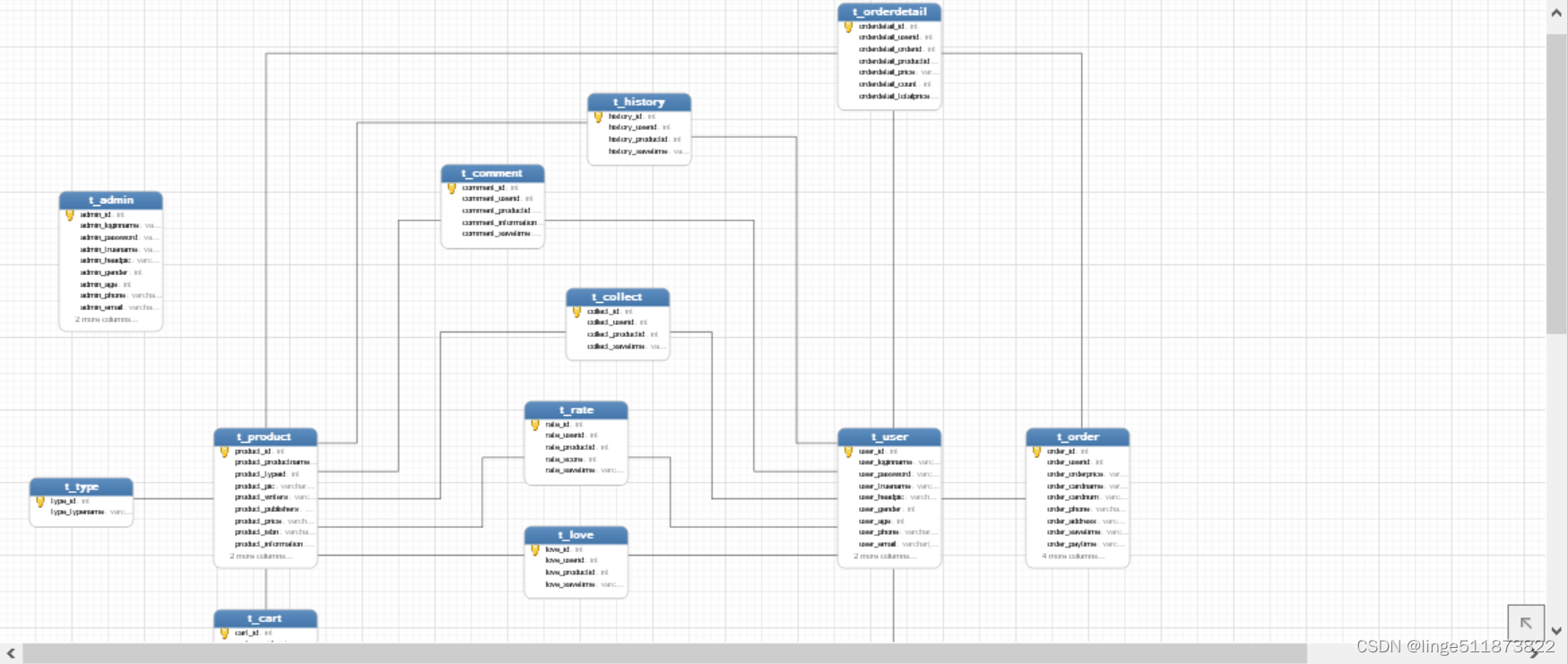Click the horizontal scrollbar thumb
Viewport: 1568px width, 664px height.
point(665,653)
